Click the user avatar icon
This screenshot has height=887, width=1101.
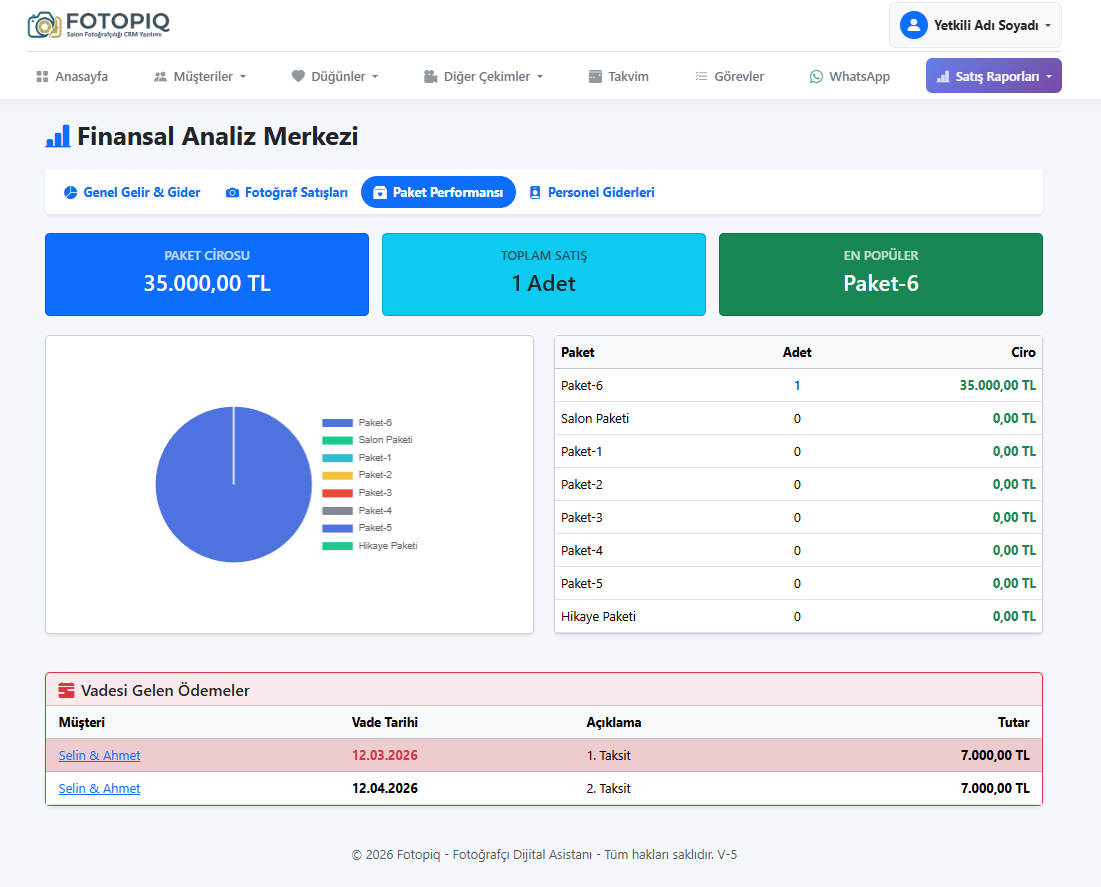(x=913, y=25)
